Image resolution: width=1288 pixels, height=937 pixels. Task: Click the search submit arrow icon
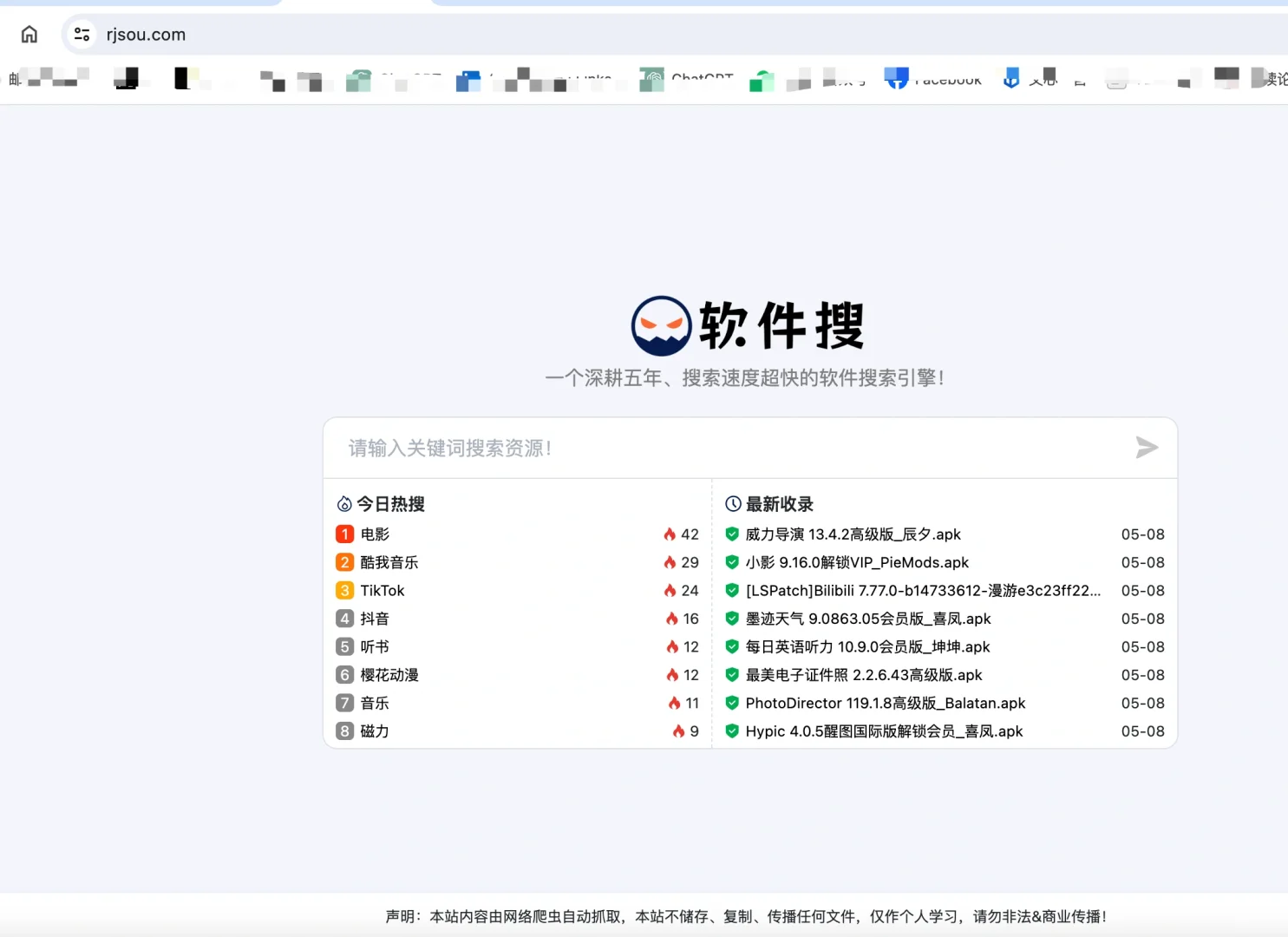pos(1147,448)
